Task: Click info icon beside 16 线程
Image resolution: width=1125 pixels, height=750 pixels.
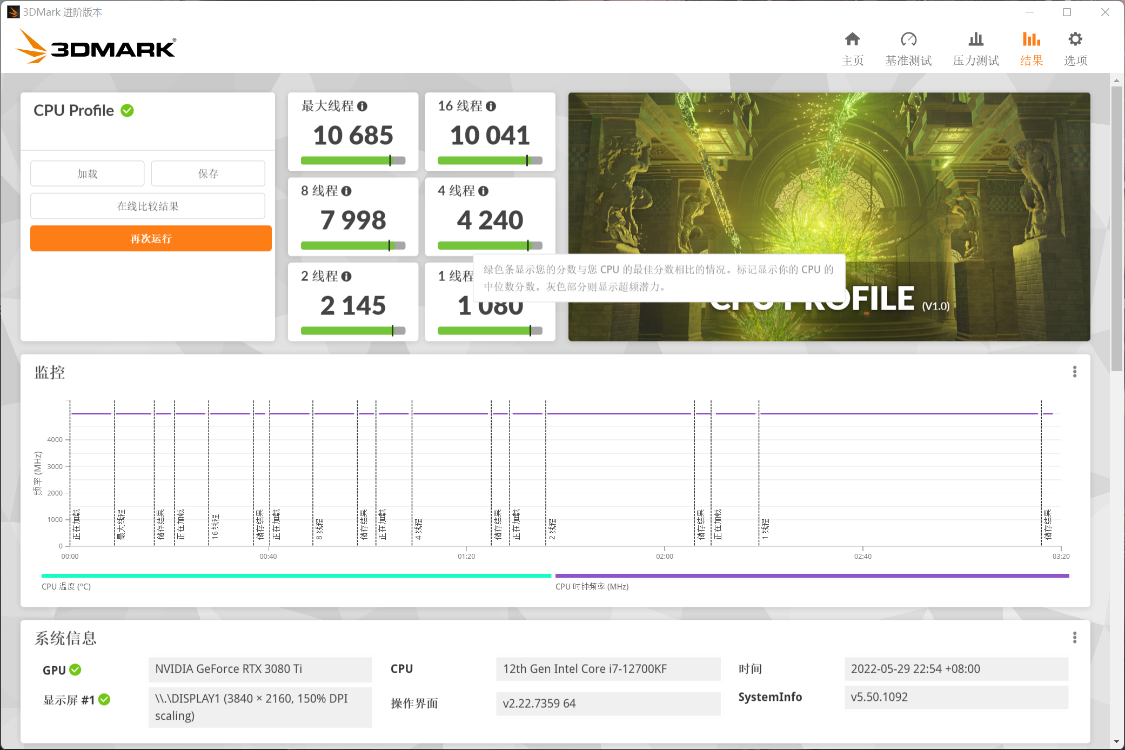Action: [491, 106]
